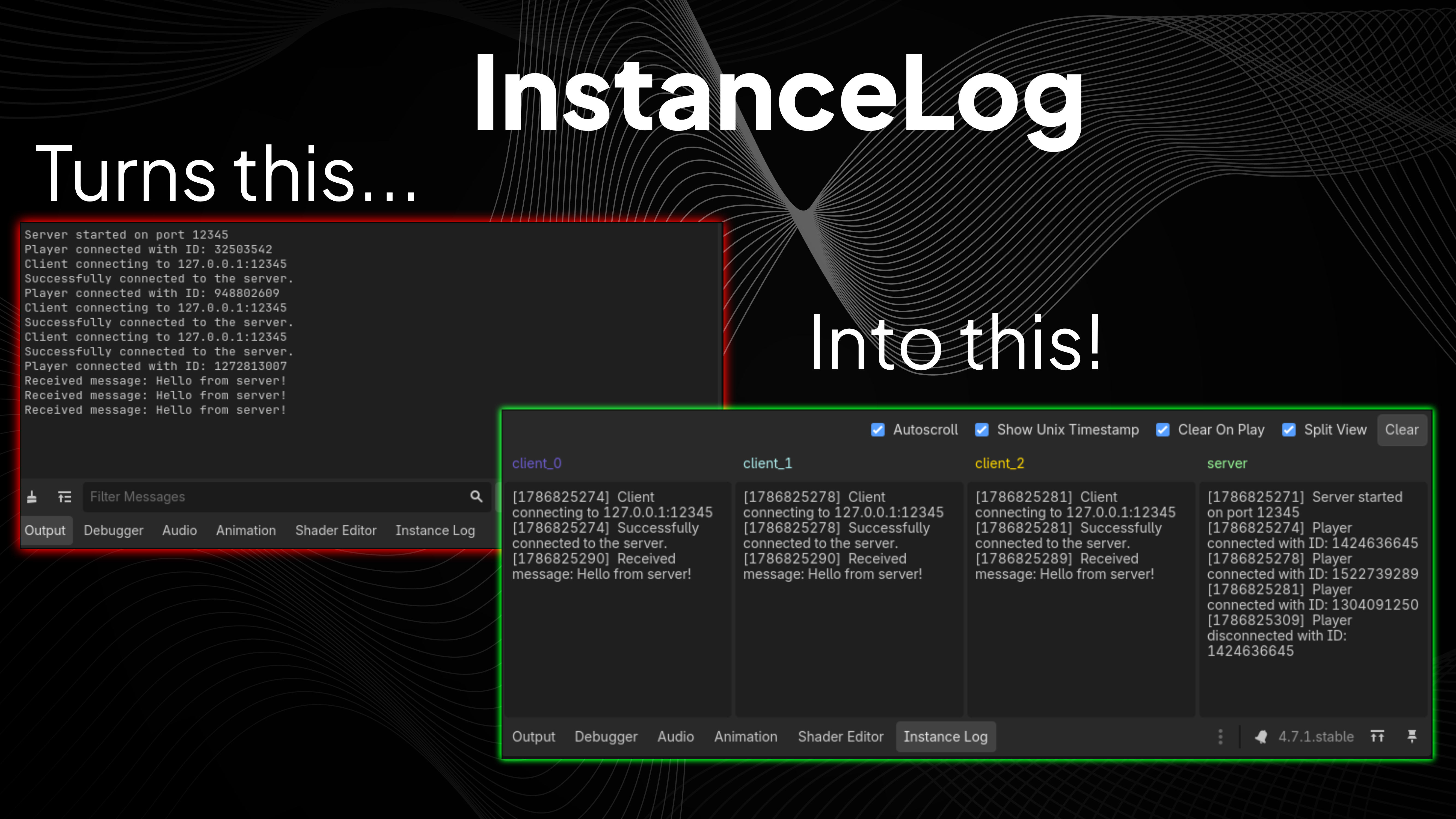Select the active Instance Log tab in green panel
Screen dimensions: 1456x819
946,737
